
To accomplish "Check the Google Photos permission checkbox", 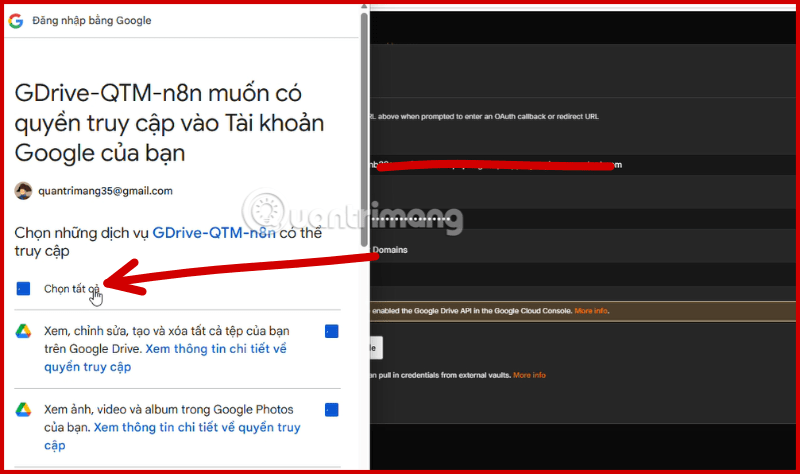I will coord(332,410).
